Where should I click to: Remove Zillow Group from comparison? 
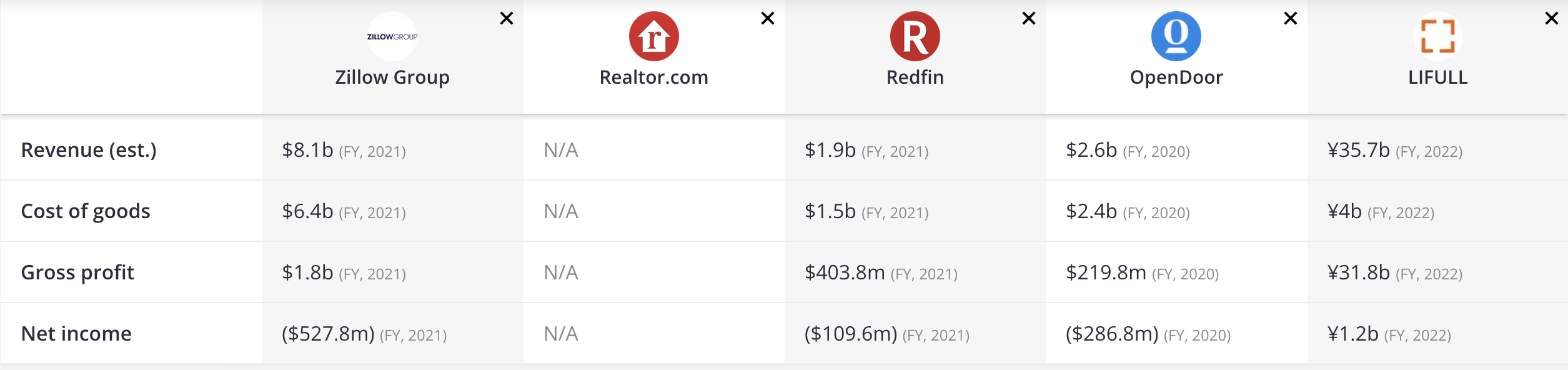pyautogui.click(x=507, y=19)
